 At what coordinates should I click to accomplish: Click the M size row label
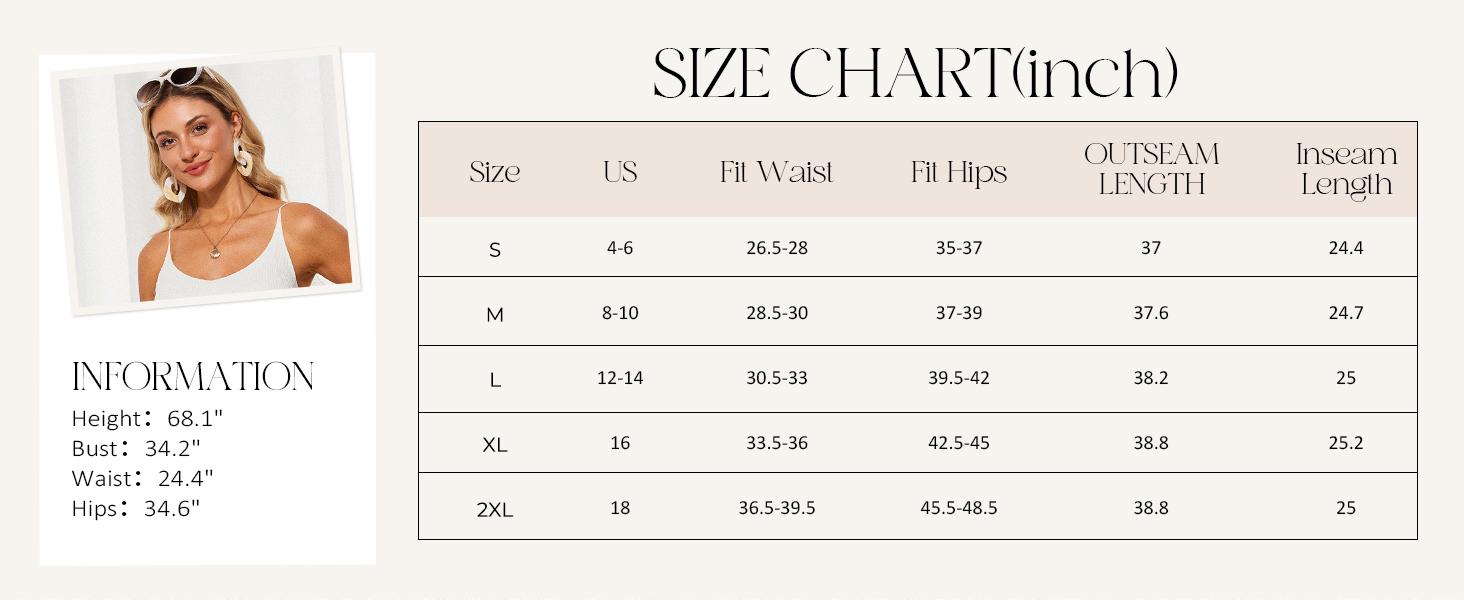[495, 315]
